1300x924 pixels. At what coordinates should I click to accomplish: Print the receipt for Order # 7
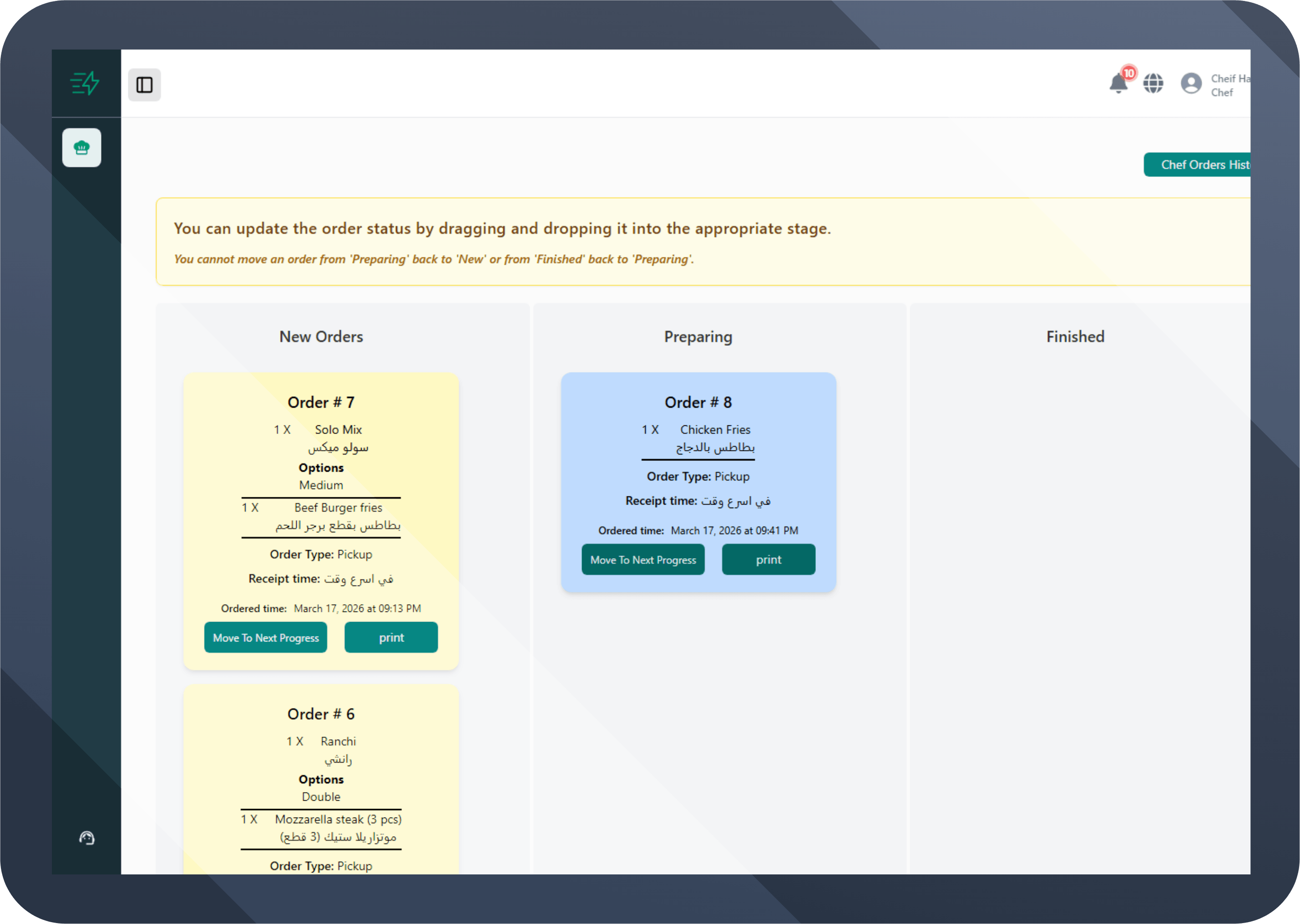pyautogui.click(x=391, y=637)
